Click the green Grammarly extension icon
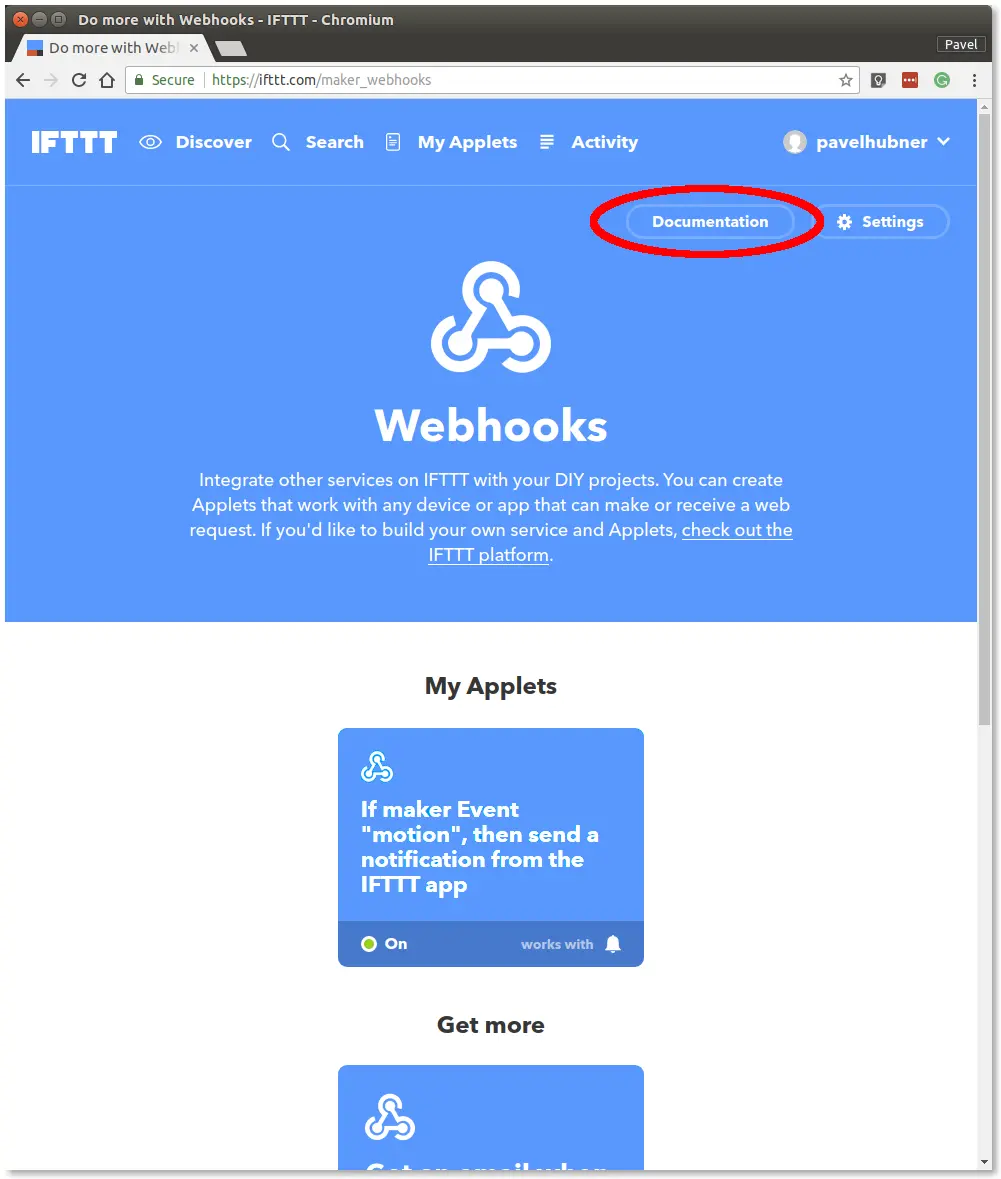1001x1179 pixels. (x=942, y=80)
